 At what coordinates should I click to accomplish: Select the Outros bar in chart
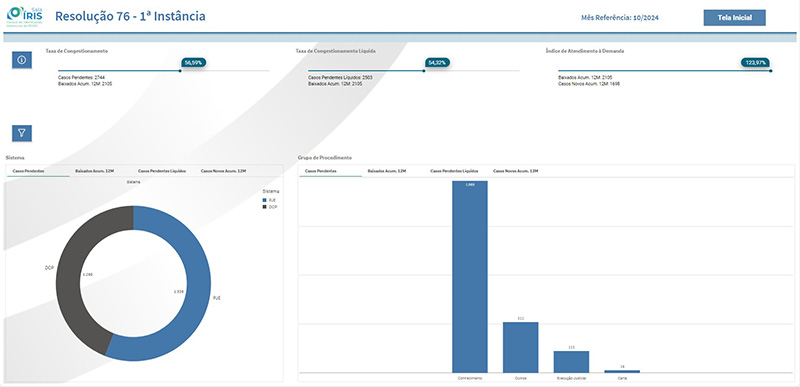click(x=520, y=347)
